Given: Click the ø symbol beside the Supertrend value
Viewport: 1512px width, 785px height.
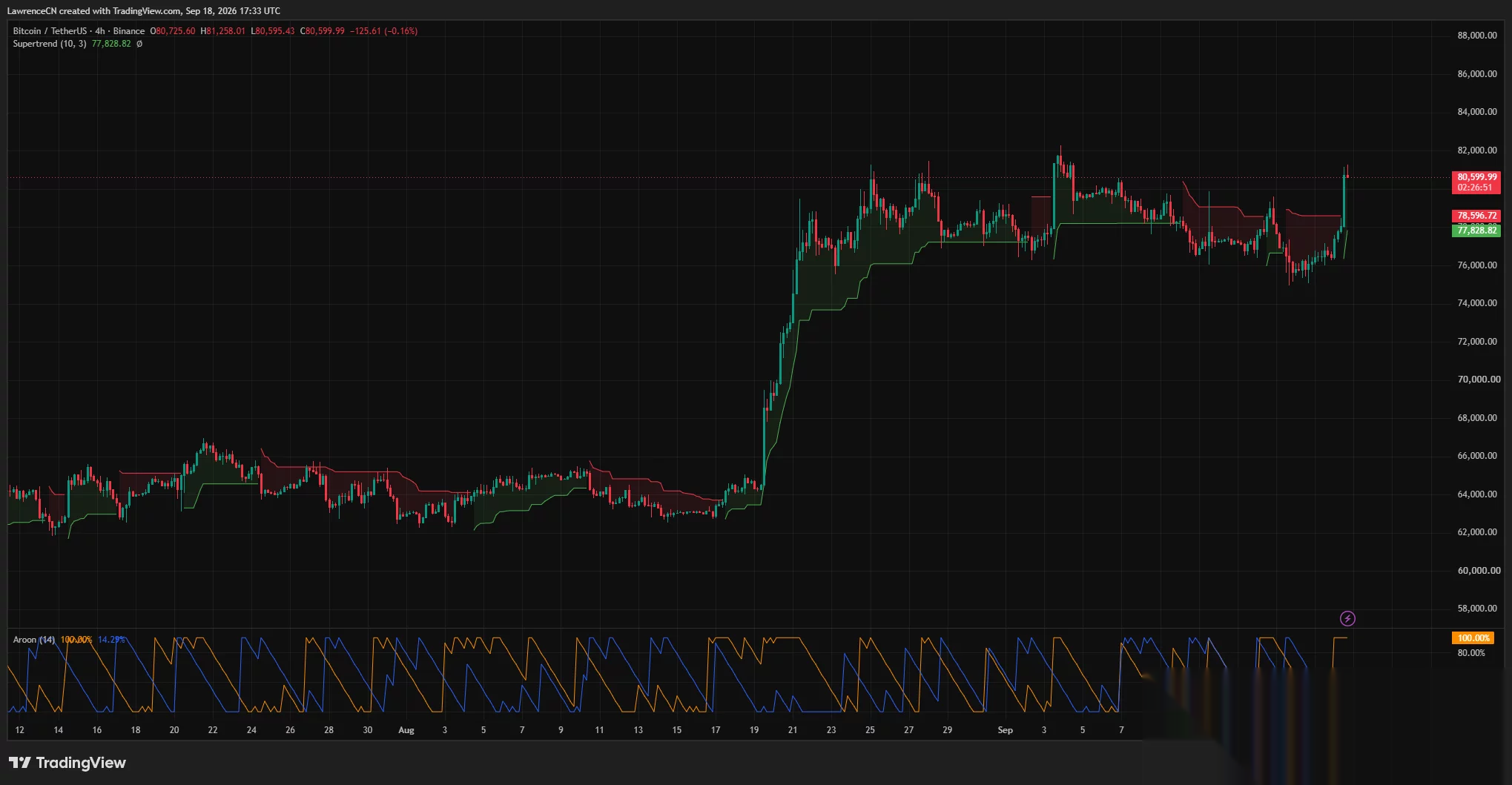Looking at the screenshot, I should pyautogui.click(x=139, y=44).
